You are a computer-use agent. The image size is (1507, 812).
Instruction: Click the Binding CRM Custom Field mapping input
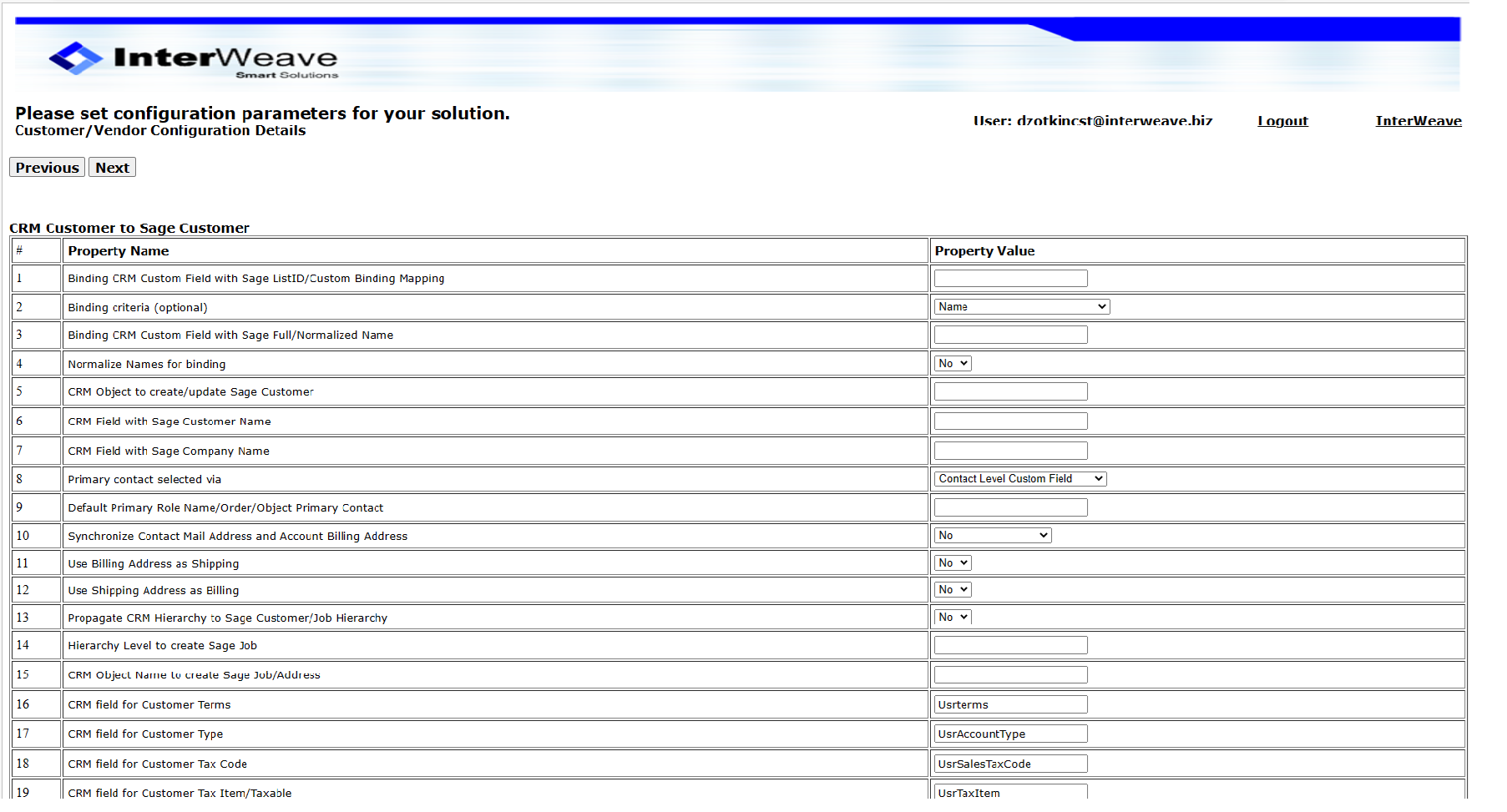pyautogui.click(x=1010, y=277)
